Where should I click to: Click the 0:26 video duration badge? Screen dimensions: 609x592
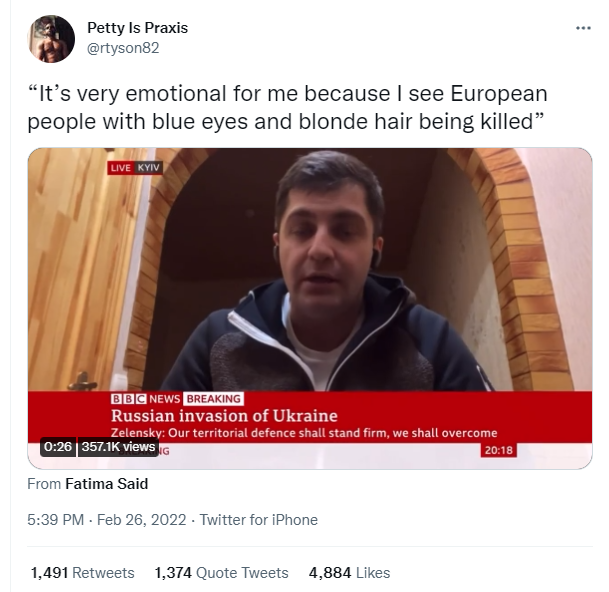pyautogui.click(x=57, y=447)
